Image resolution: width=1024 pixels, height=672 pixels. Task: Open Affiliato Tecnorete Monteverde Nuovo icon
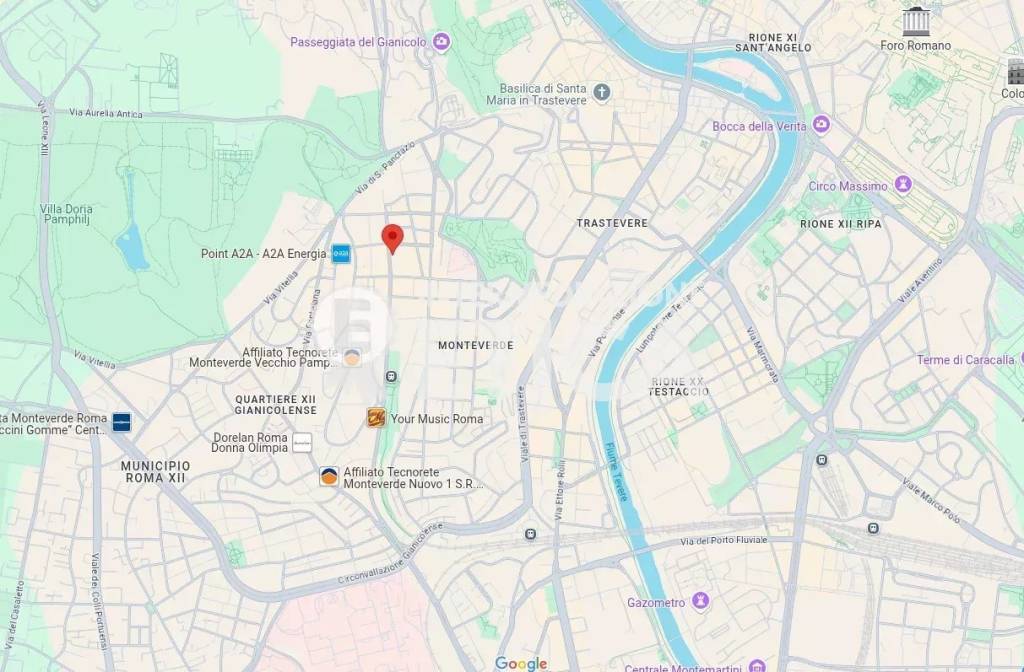[329, 477]
